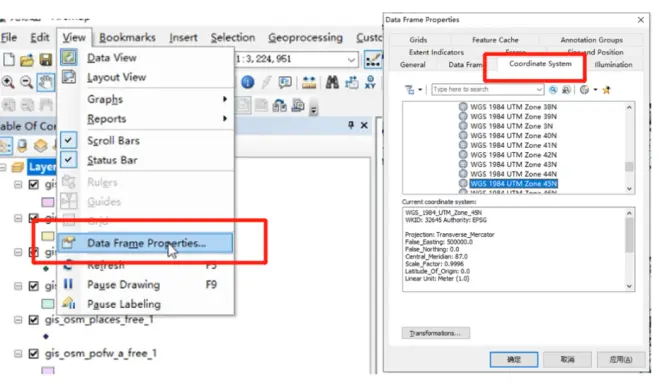Click the New document icon

(8, 59)
